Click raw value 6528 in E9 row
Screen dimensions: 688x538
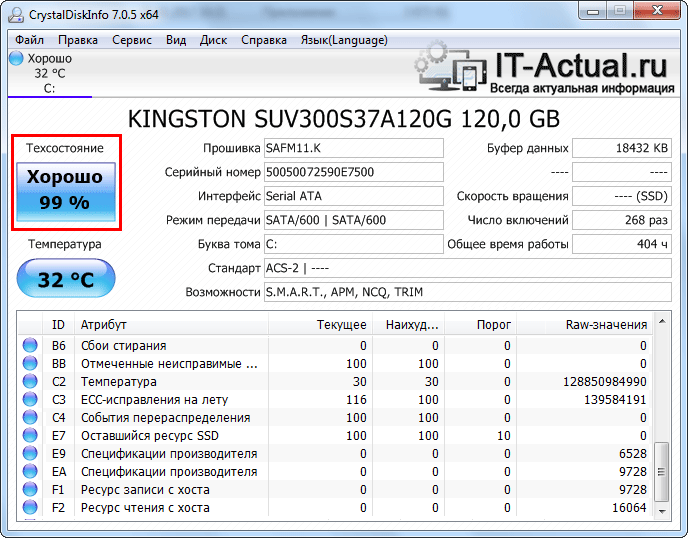point(633,454)
